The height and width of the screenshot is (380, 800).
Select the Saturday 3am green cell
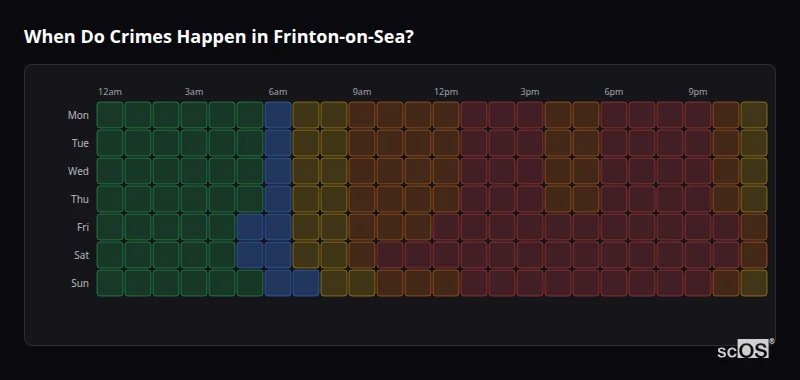click(194, 255)
